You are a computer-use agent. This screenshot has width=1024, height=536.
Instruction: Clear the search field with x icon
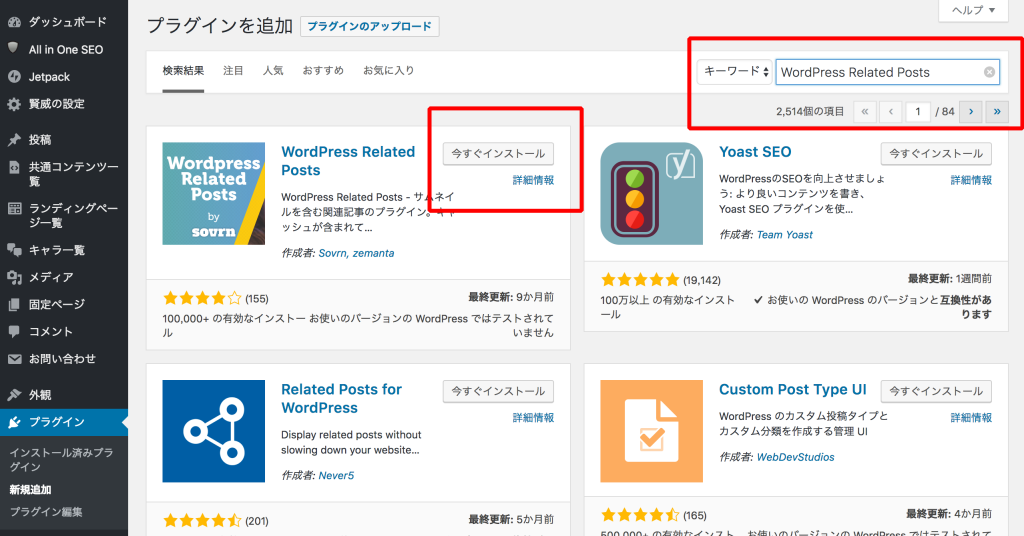pos(989,72)
